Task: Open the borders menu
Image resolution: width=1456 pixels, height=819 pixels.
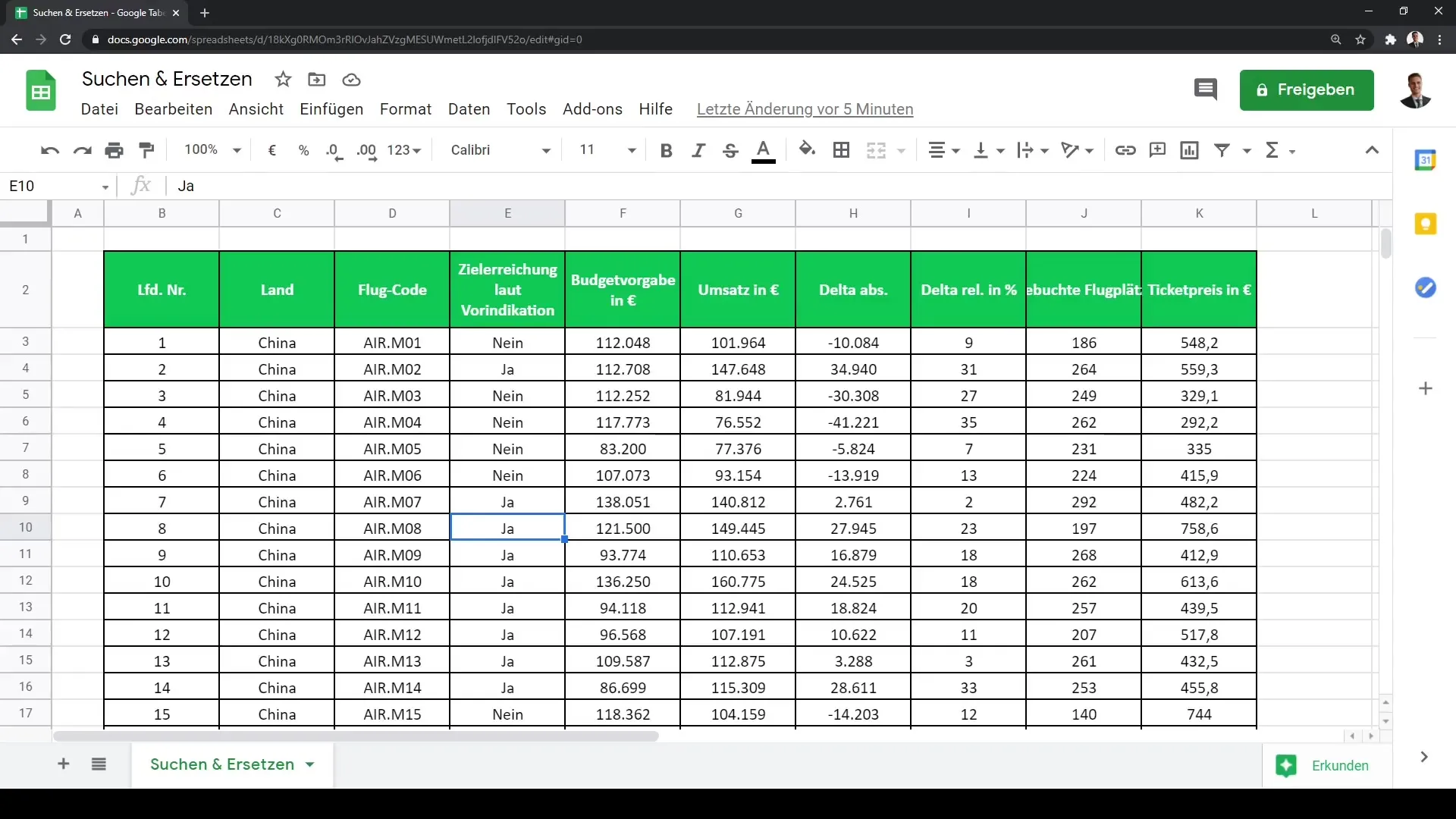Action: click(841, 150)
